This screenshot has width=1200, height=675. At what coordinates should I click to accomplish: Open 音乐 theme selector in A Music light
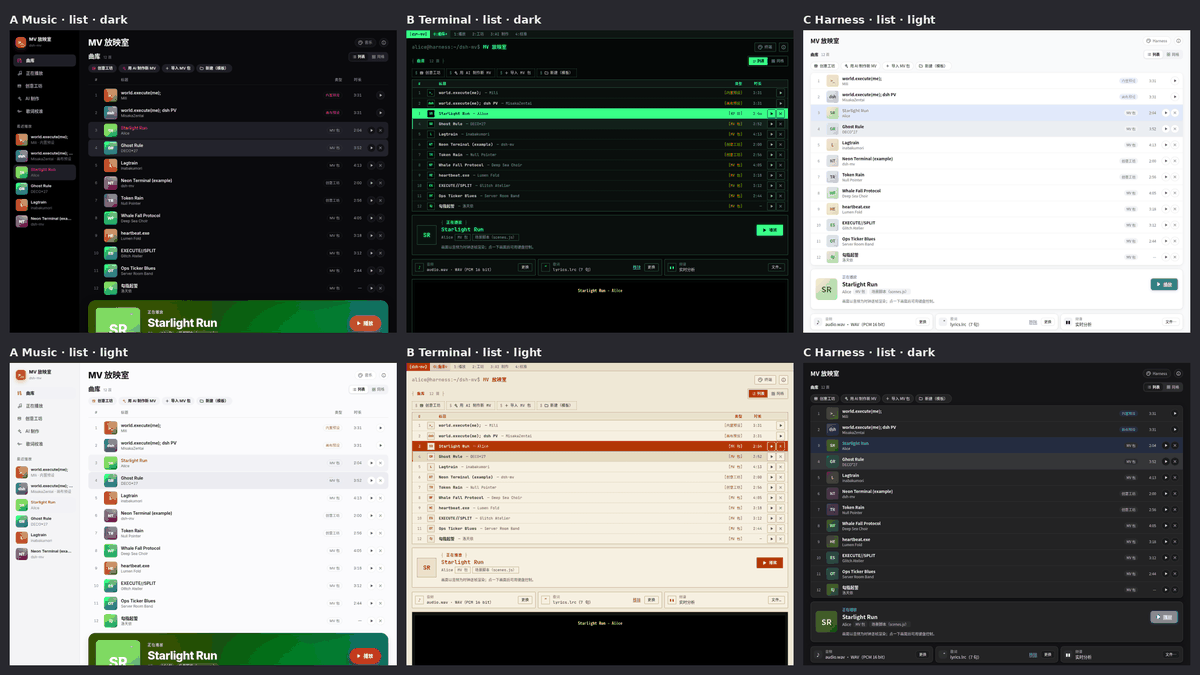coord(366,376)
